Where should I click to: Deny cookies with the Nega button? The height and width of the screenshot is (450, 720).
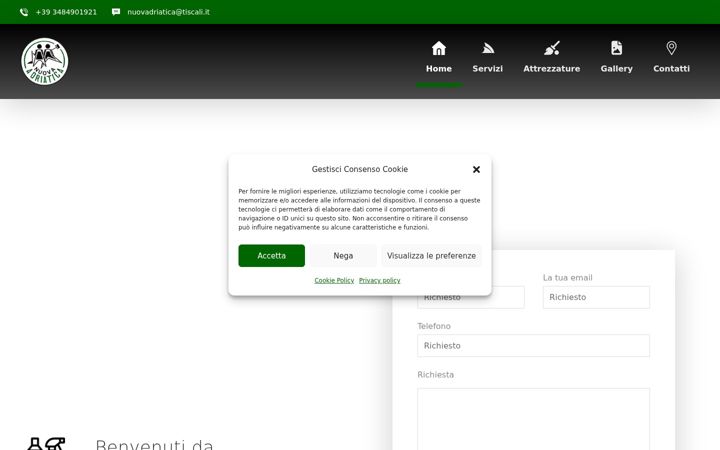[x=343, y=256]
